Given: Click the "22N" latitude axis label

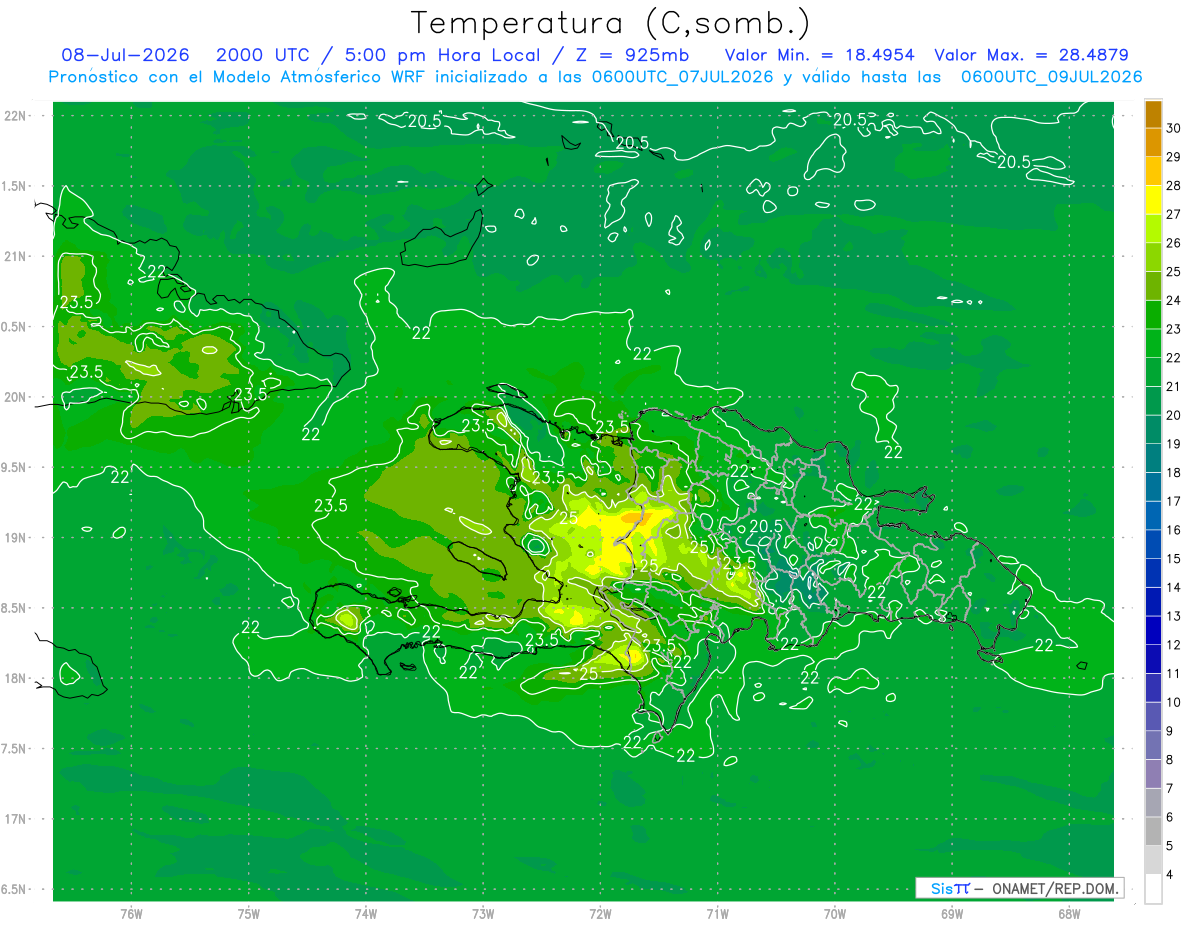Looking at the screenshot, I should [15, 116].
